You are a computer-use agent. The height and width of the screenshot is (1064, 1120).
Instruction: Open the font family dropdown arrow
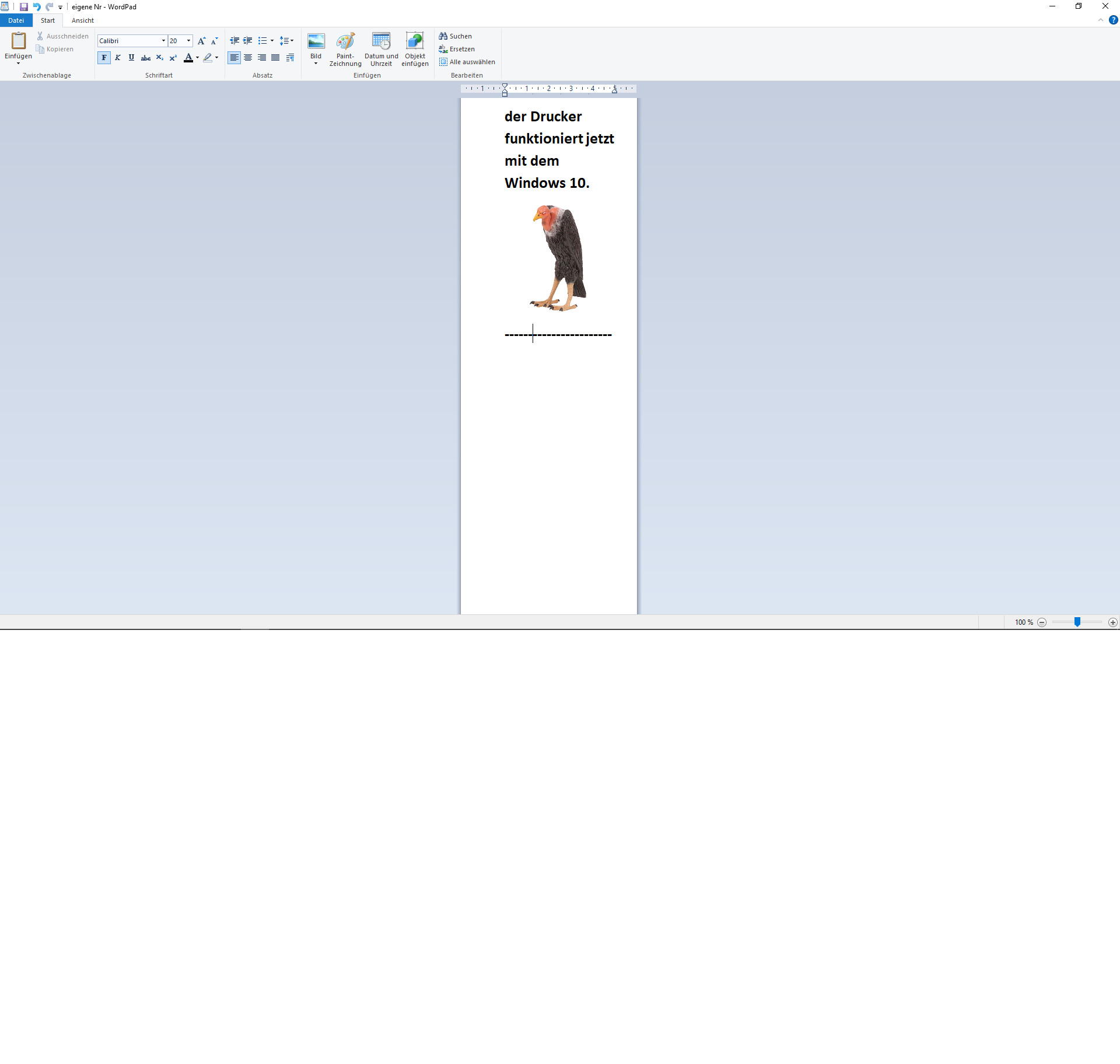[x=163, y=41]
